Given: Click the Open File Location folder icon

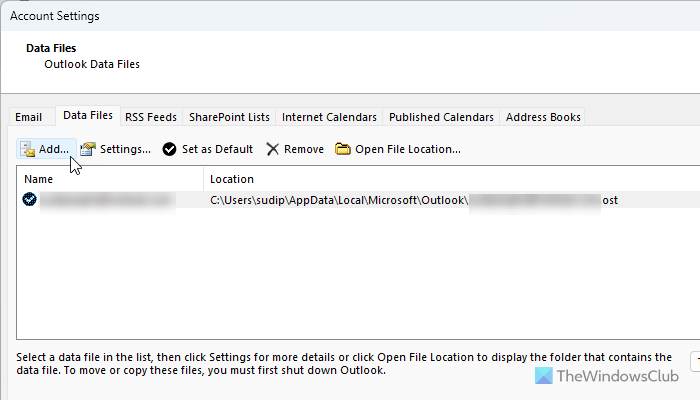Looking at the screenshot, I should tap(343, 149).
